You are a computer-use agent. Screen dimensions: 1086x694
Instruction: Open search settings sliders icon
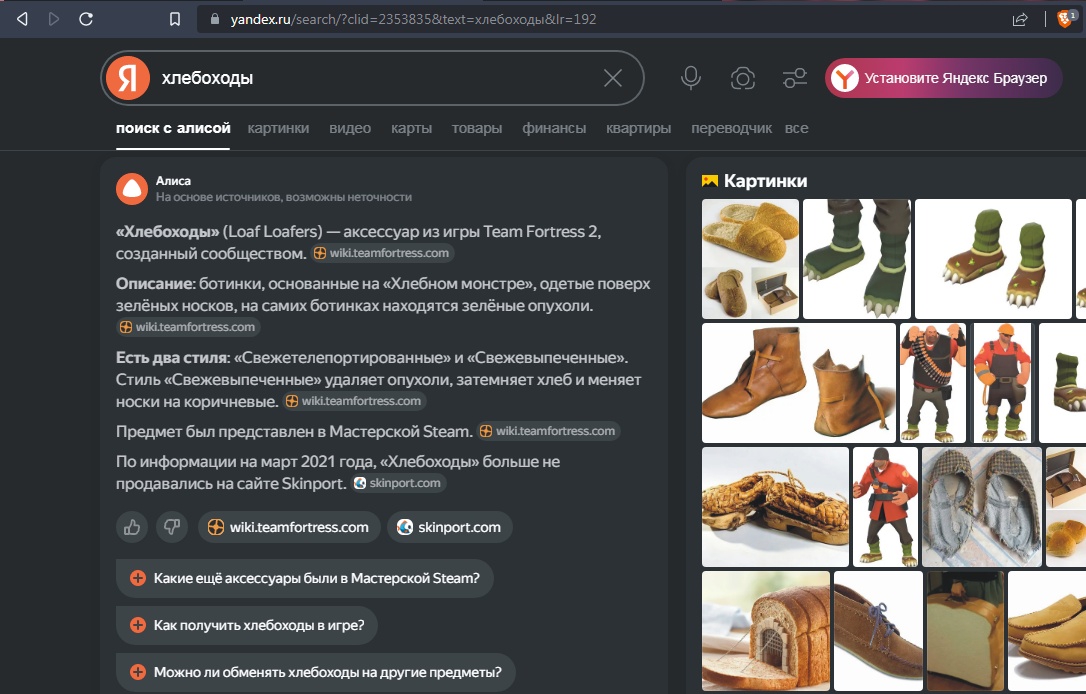pyautogui.click(x=794, y=78)
